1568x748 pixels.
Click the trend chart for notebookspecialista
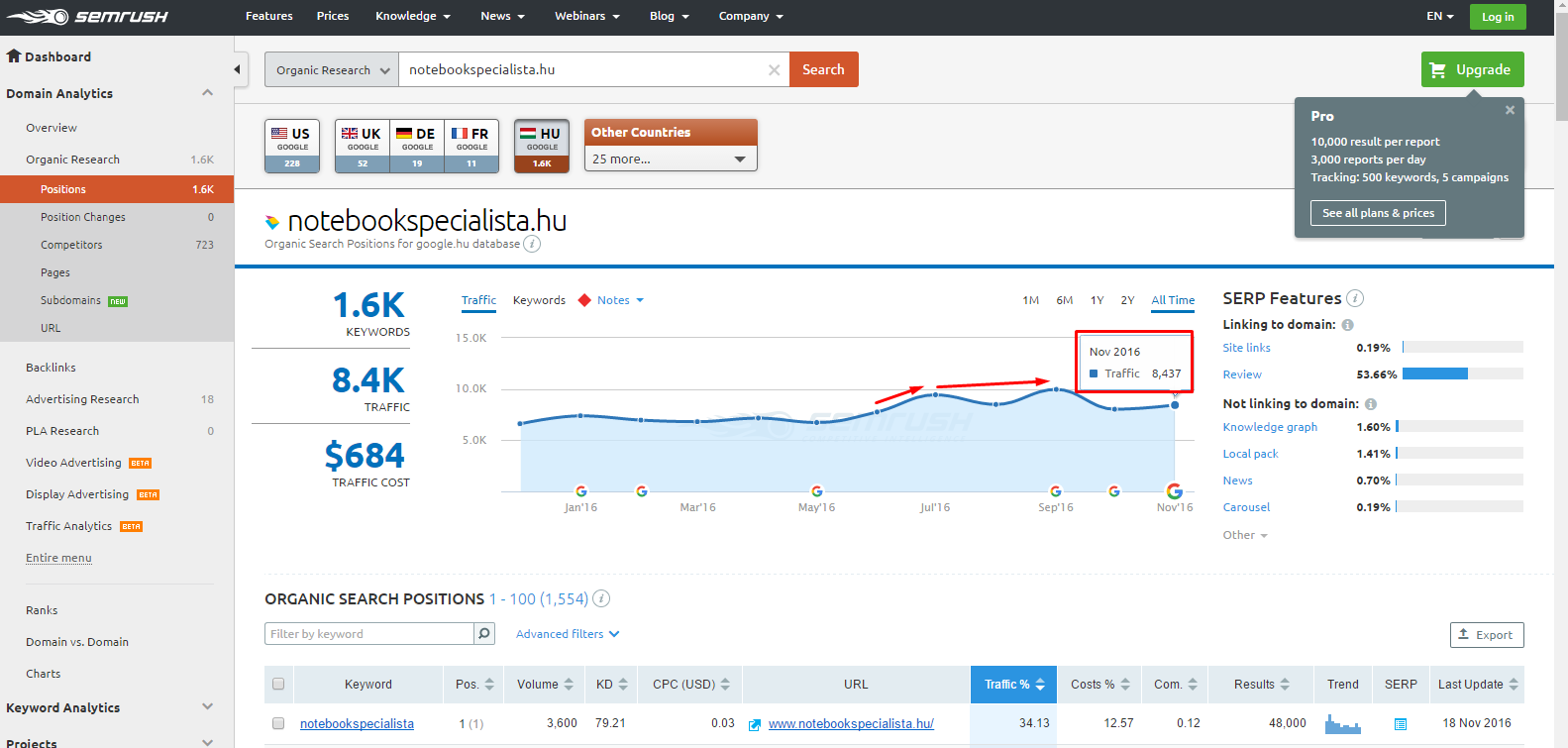click(1343, 724)
